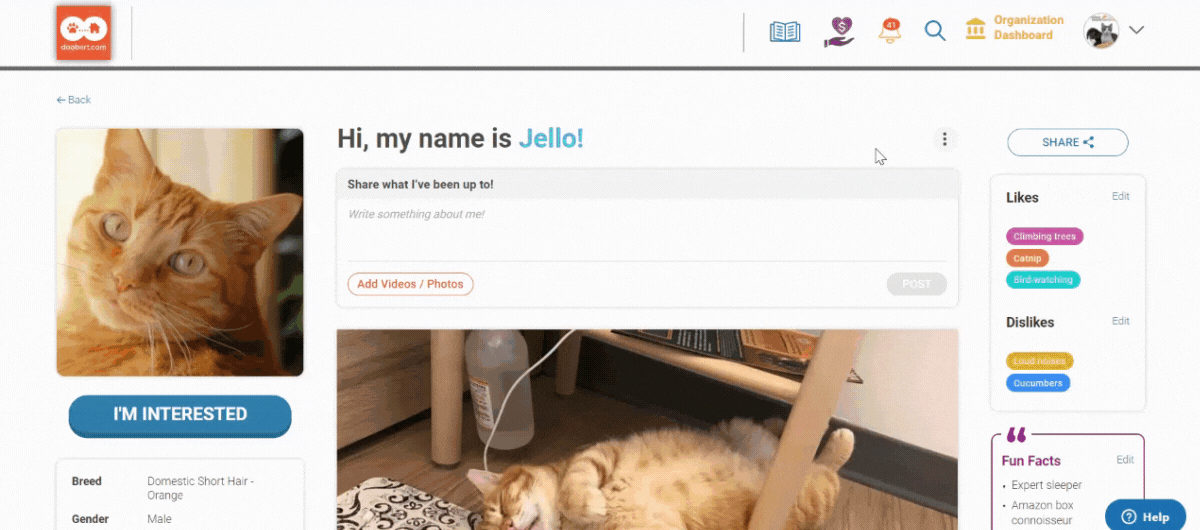This screenshot has height=530, width=1200.
Task: Open the book resources icon
Action: point(785,31)
